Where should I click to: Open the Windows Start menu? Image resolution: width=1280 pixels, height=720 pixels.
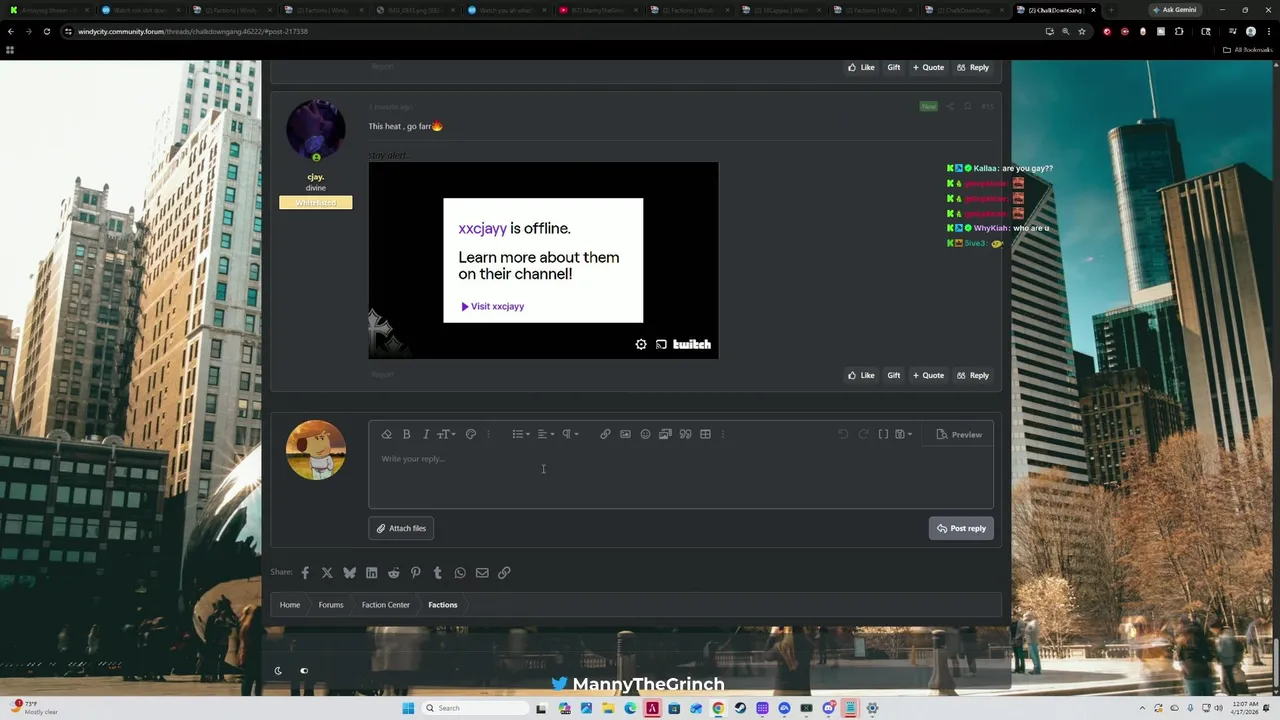coord(408,708)
